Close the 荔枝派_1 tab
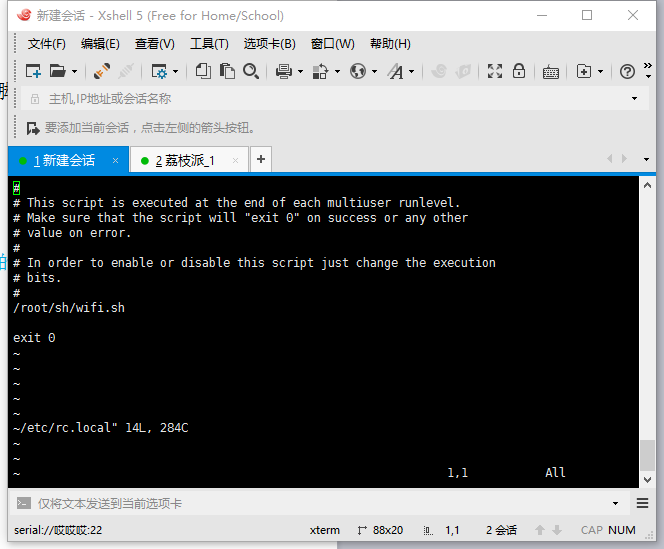Viewport: 664px width, 549px height. pyautogui.click(x=235, y=161)
